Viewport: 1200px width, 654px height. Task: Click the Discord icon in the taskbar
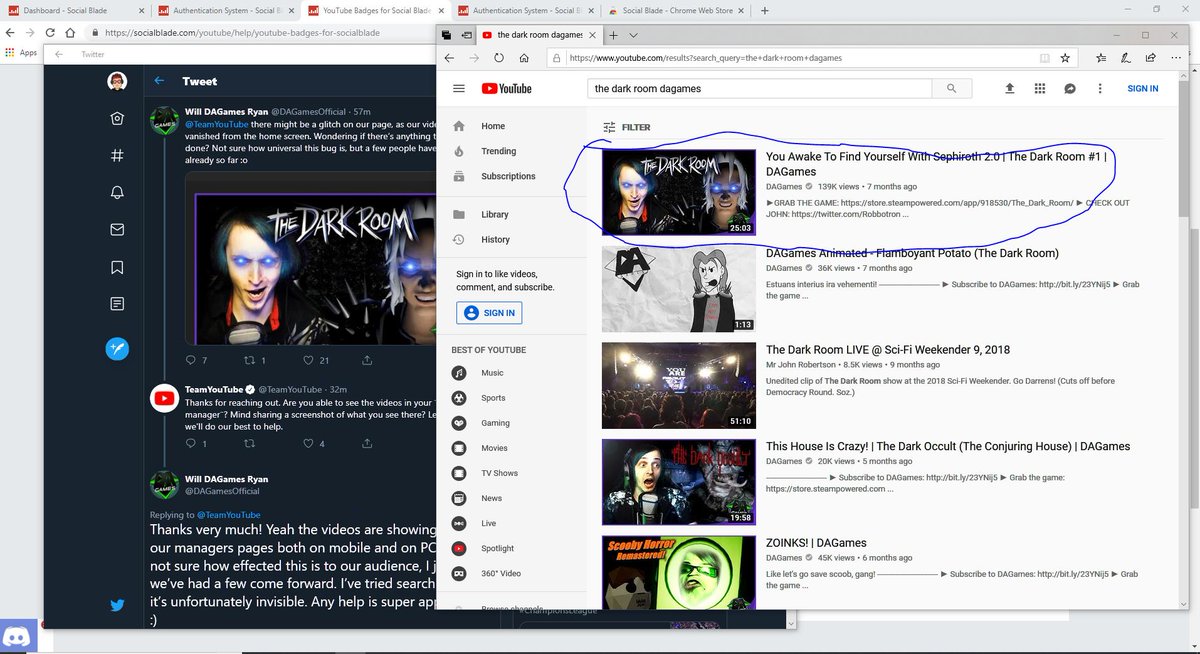pos(18,637)
